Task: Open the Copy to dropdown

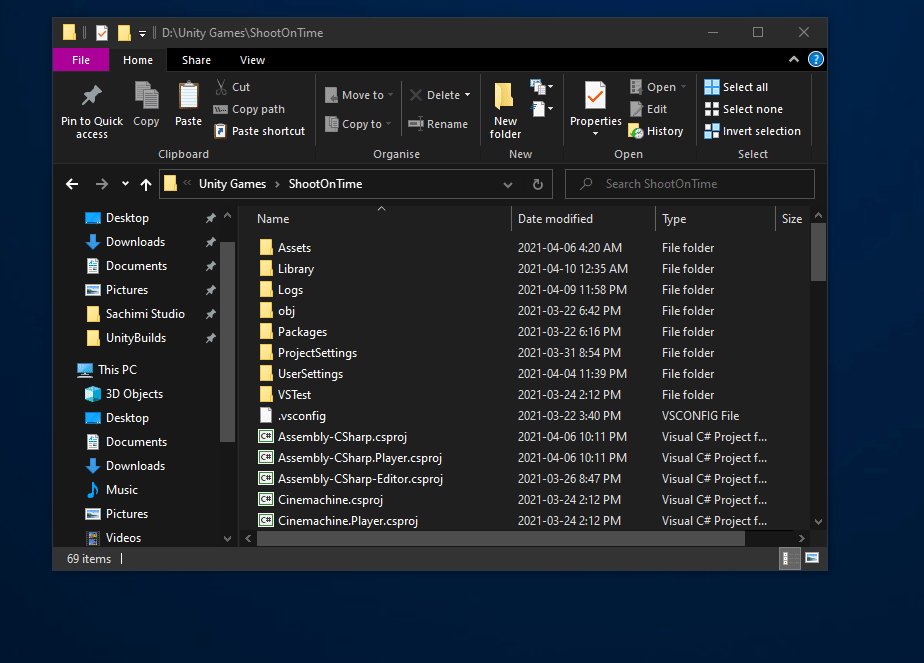Action: pos(358,124)
